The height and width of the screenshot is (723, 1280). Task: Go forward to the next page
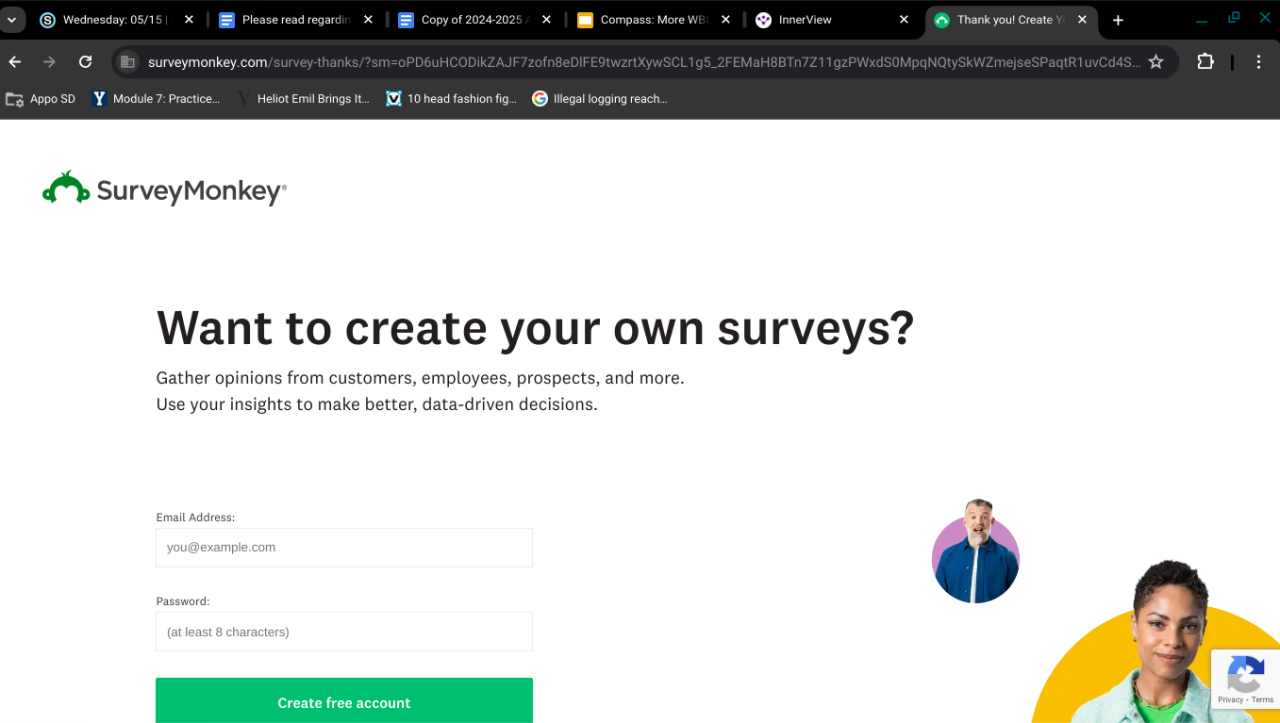click(x=50, y=62)
